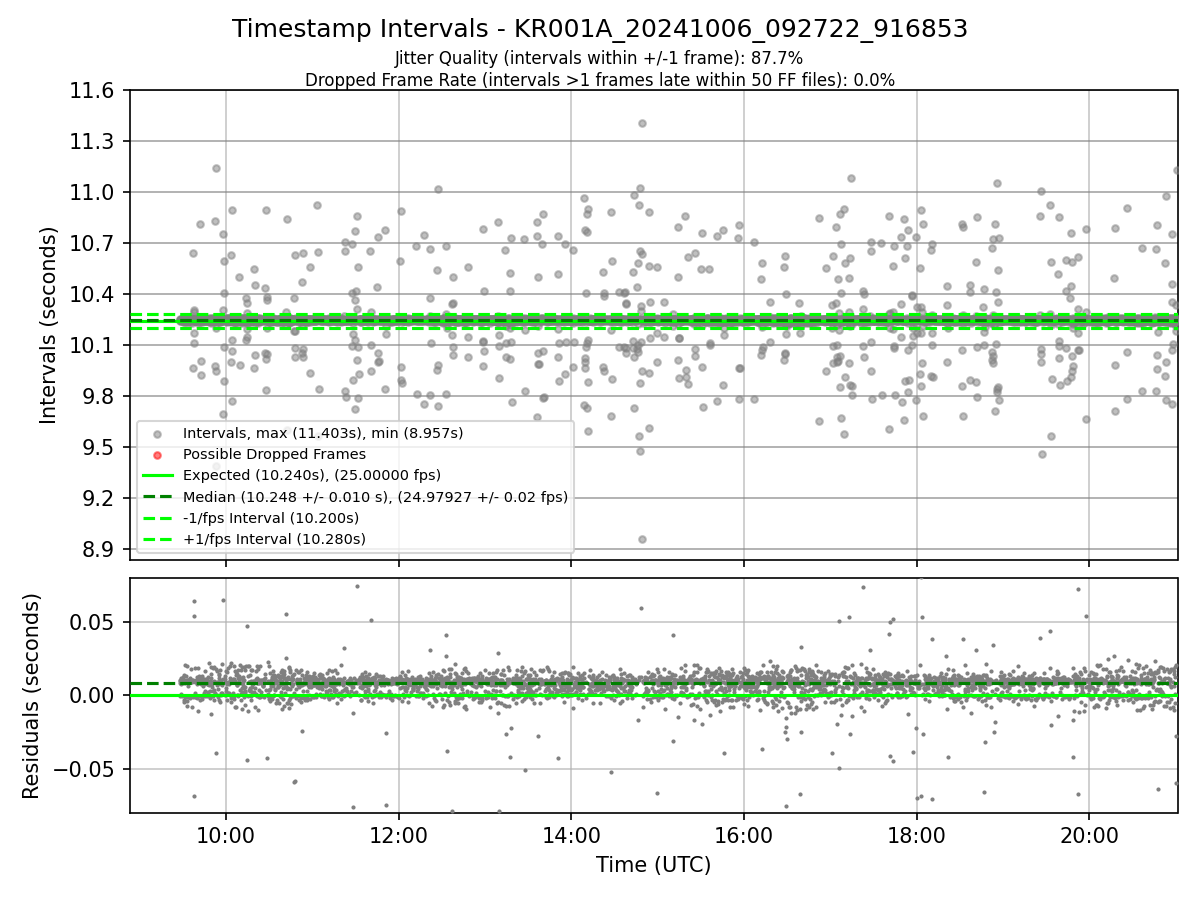Click the 'Jitter Quality' subtitle line showing 87.7%
The image size is (1200, 900).
point(599,58)
